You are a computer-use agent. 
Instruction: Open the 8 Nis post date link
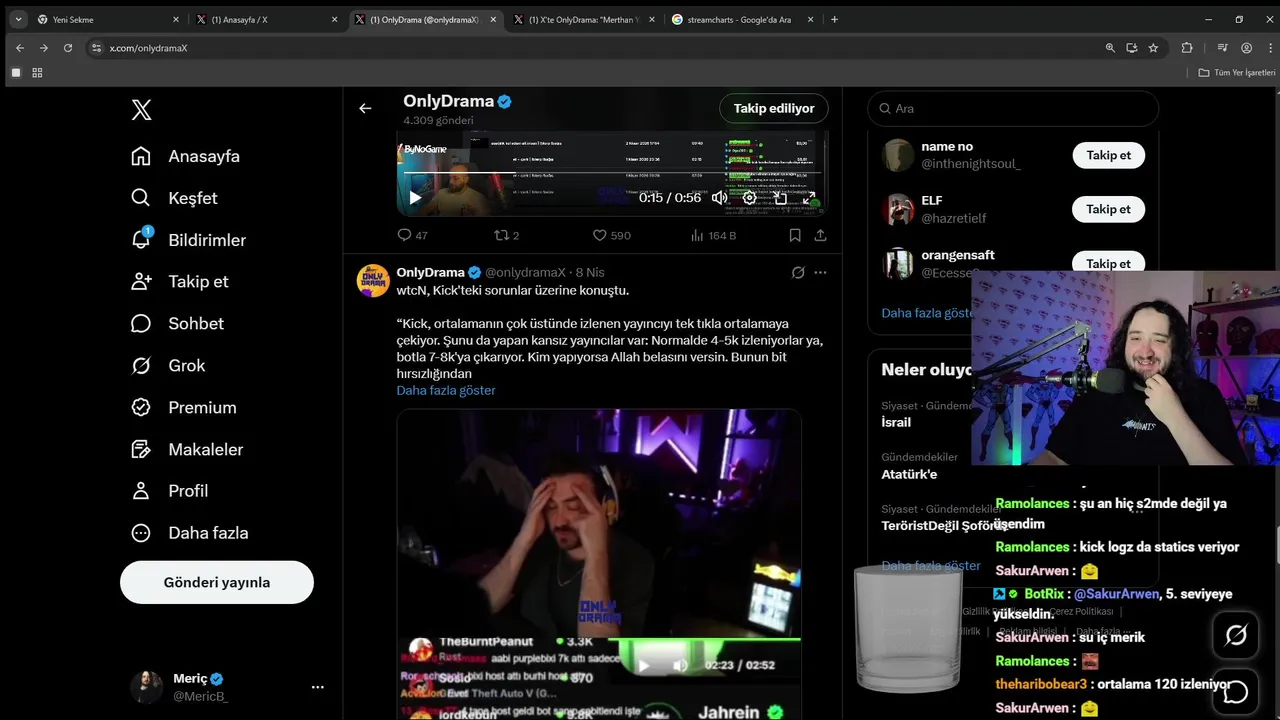point(590,272)
